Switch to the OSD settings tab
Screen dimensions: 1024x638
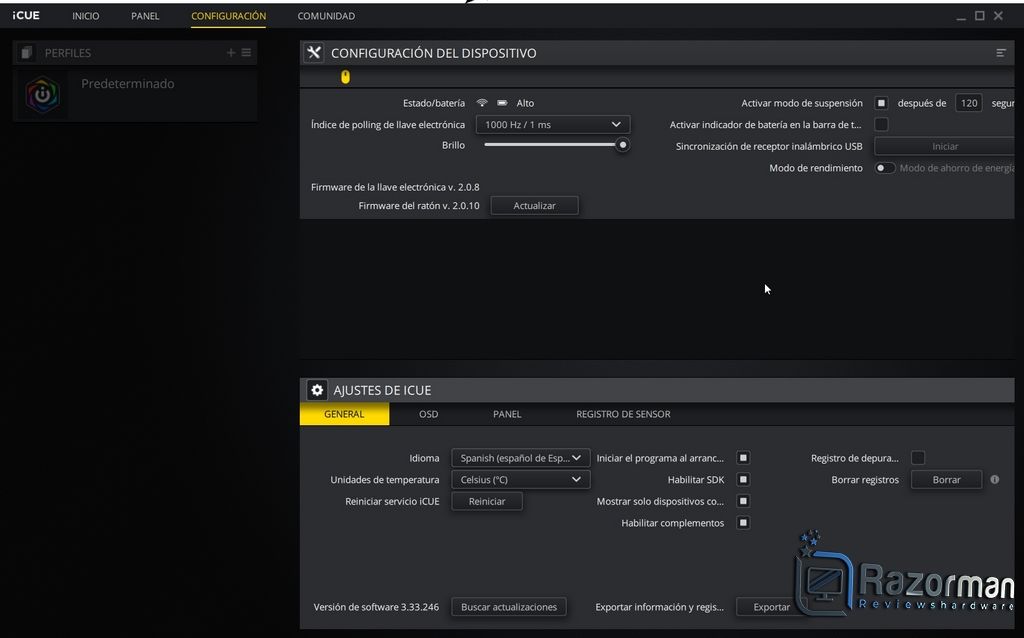click(428, 414)
